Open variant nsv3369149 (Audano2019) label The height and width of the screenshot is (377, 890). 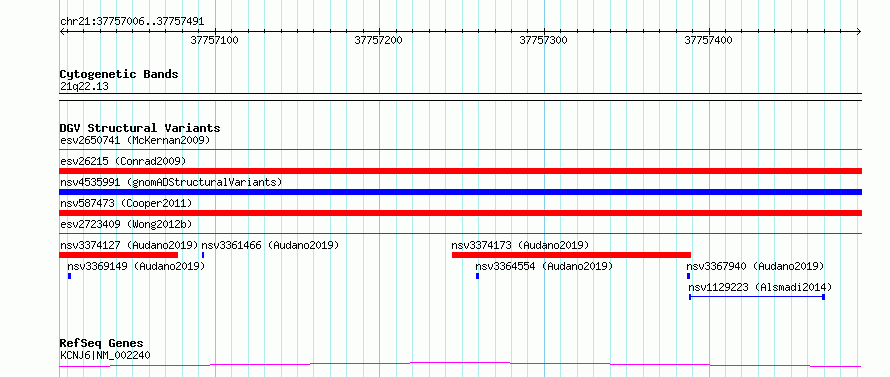click(136, 266)
